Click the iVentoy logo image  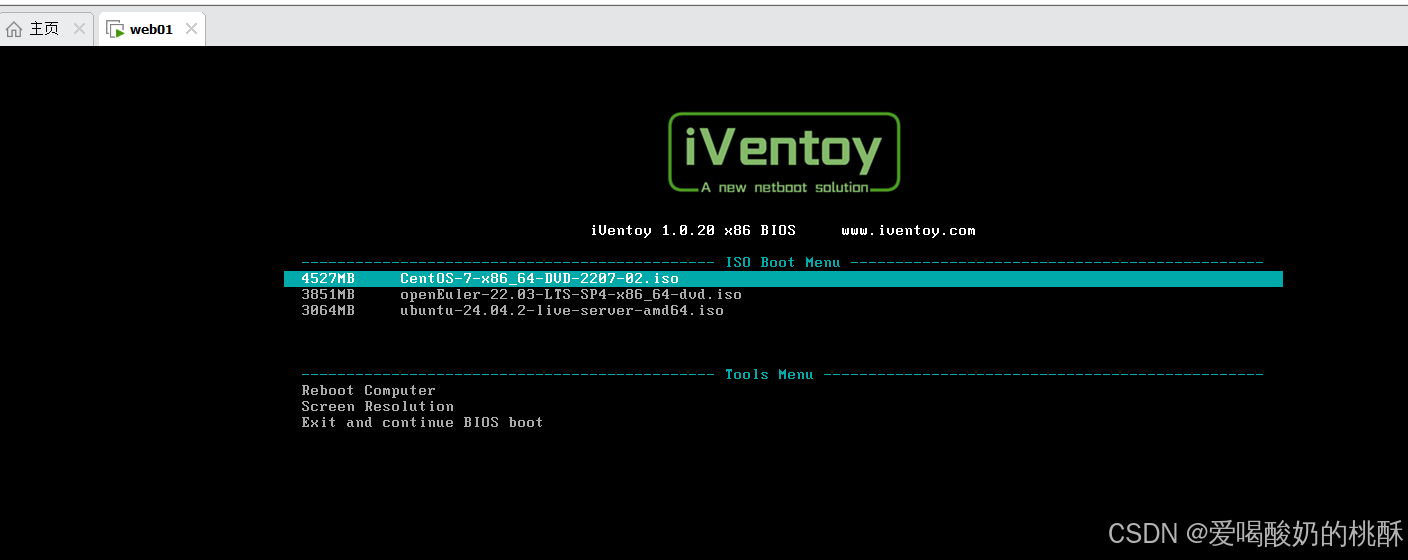(x=784, y=152)
